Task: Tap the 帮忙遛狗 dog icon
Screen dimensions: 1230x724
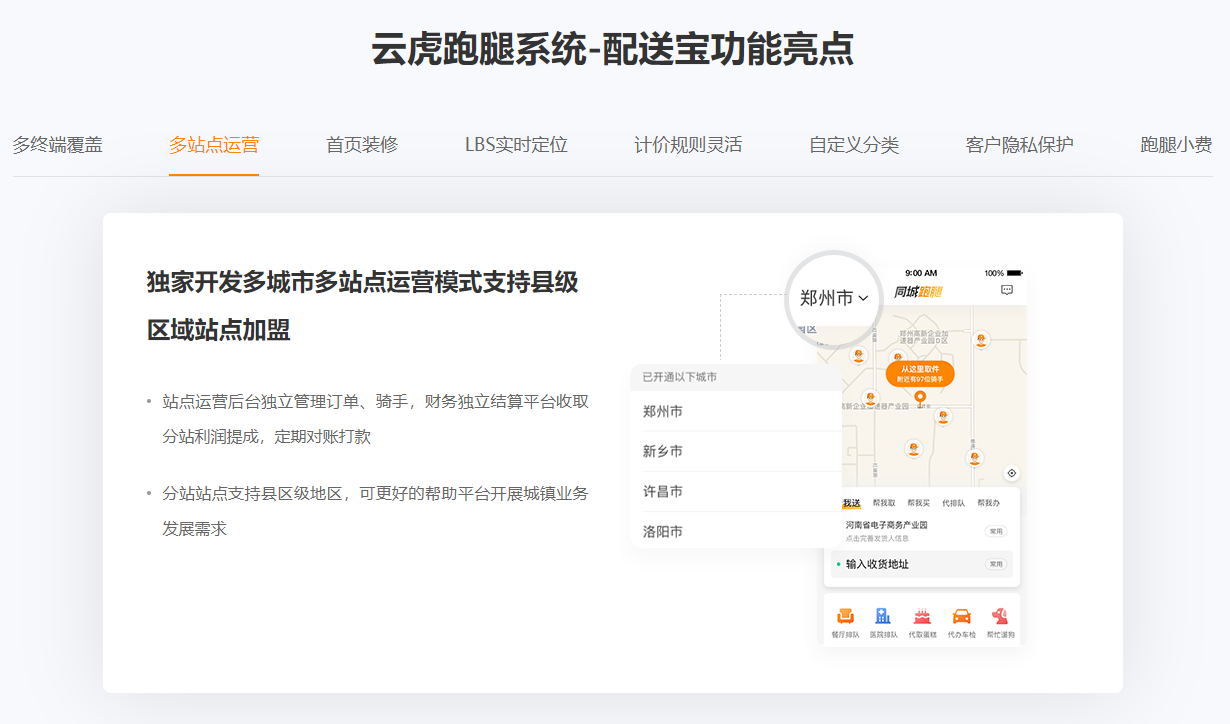Action: [999, 617]
